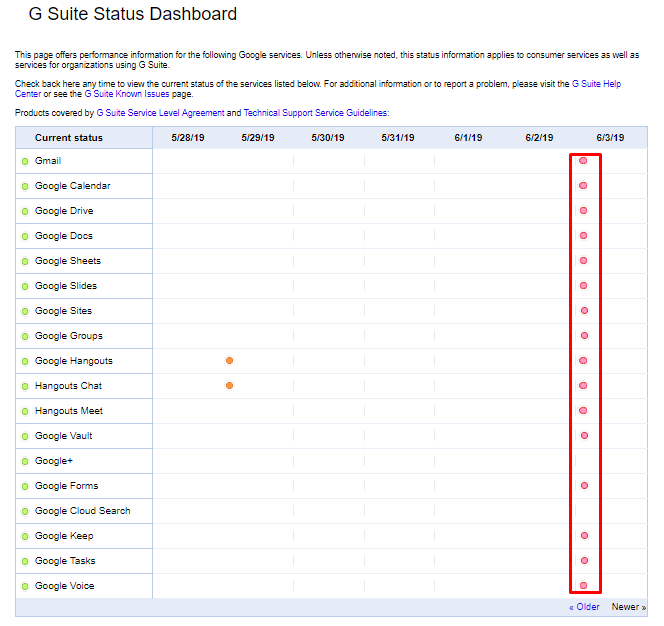Open the red outage dot in Google Sheets row
This screenshot has height=626, width=664.
point(584,260)
